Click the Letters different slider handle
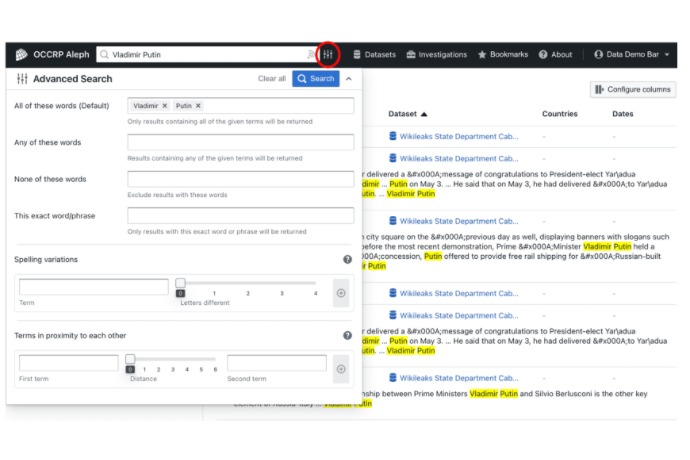The height and width of the screenshot is (460, 690). (180, 283)
